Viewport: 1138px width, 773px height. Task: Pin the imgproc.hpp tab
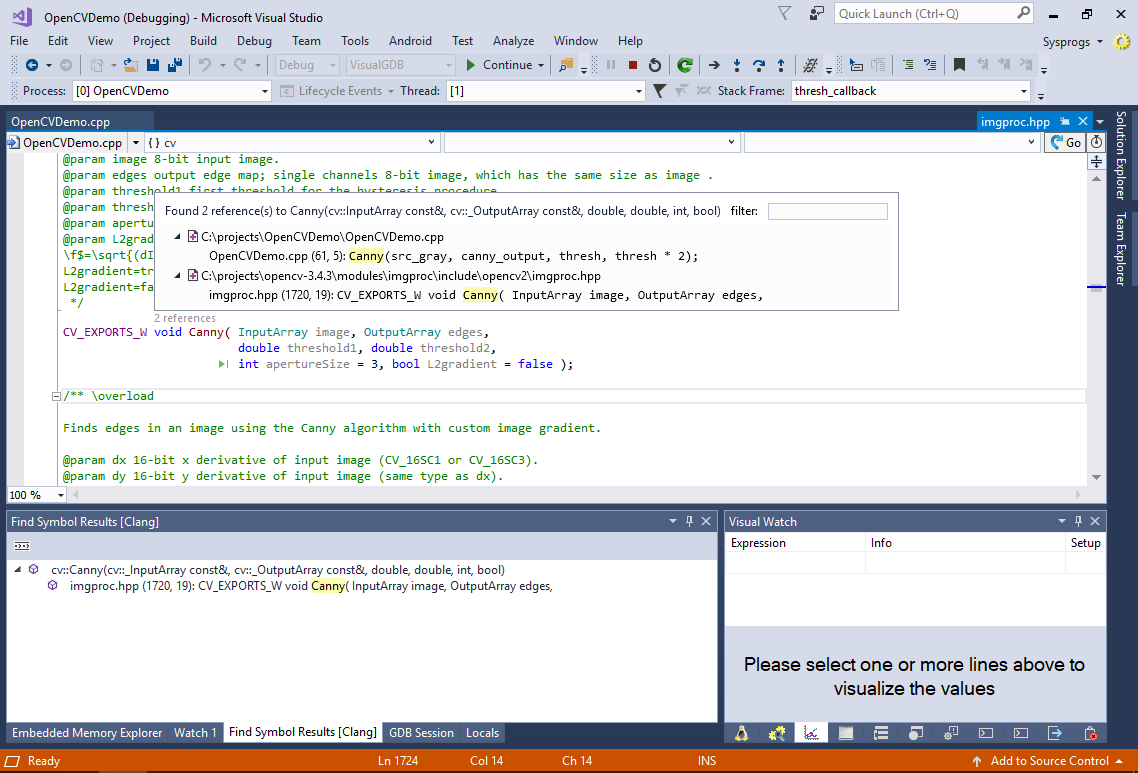tap(1065, 121)
